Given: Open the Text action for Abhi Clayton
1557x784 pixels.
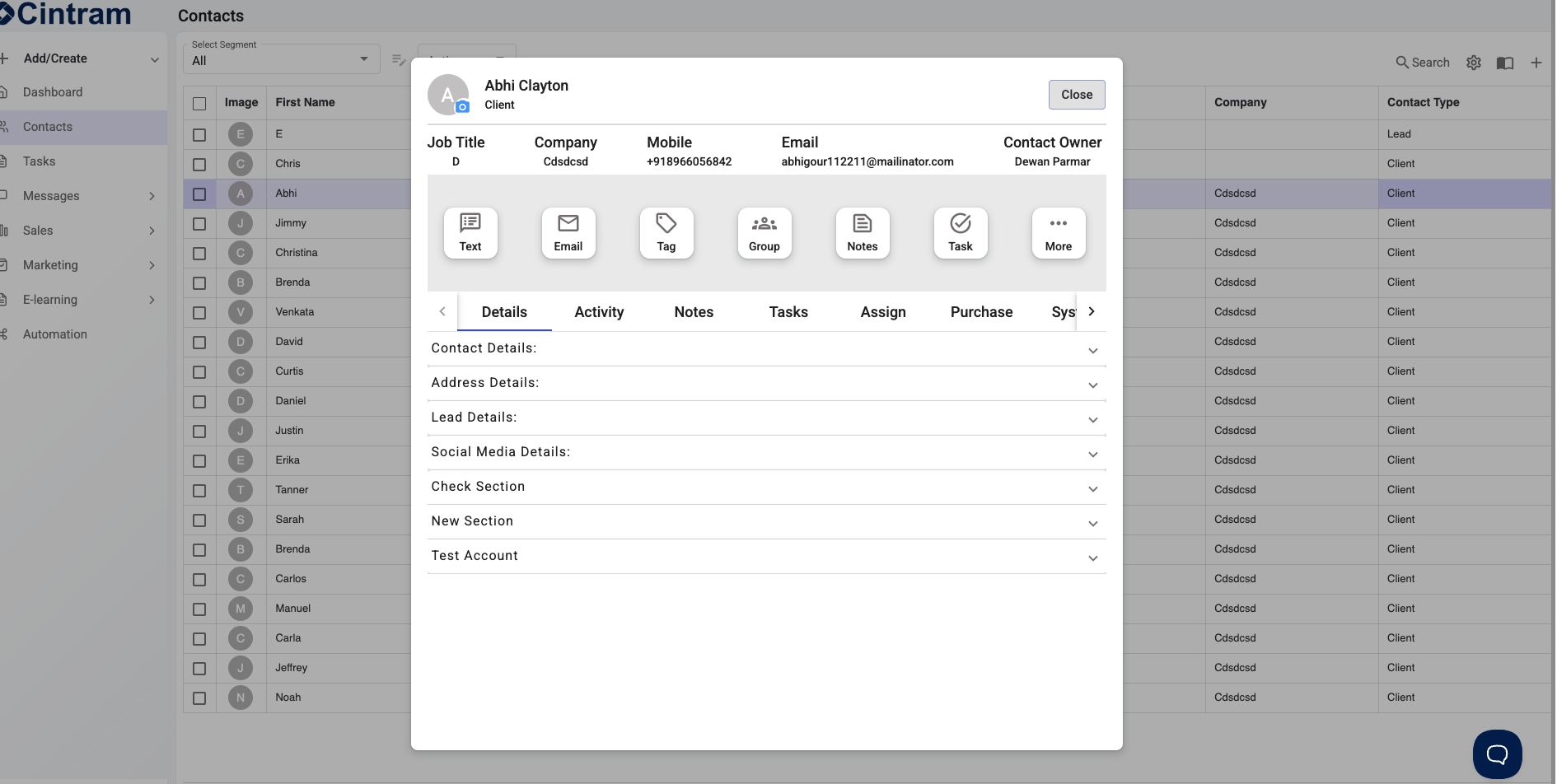Looking at the screenshot, I should point(470,233).
